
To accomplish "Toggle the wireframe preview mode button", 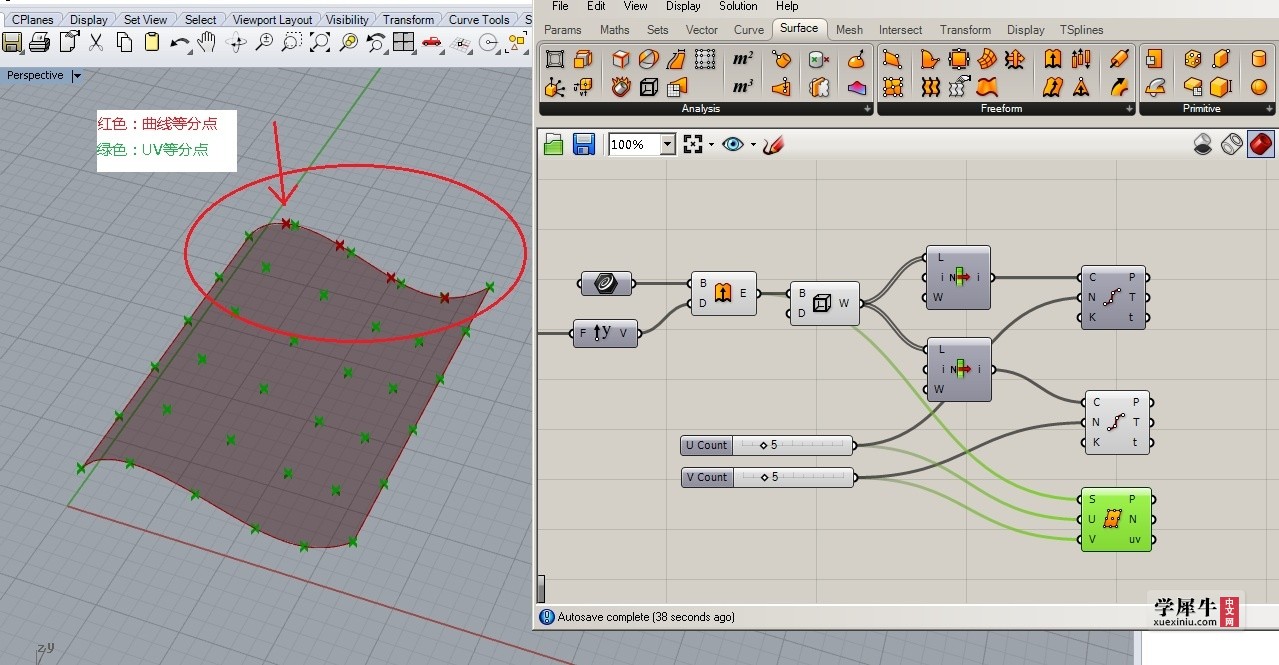I will [1233, 145].
